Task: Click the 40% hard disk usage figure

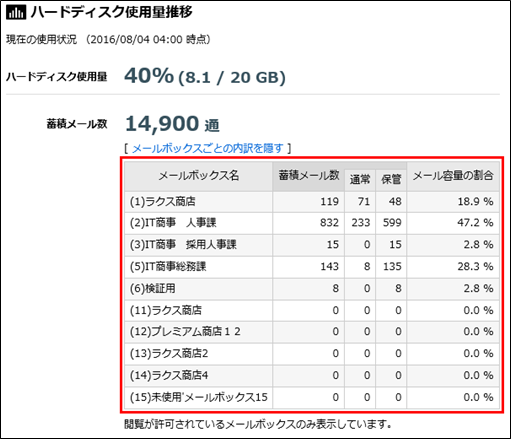Action: click(149, 76)
